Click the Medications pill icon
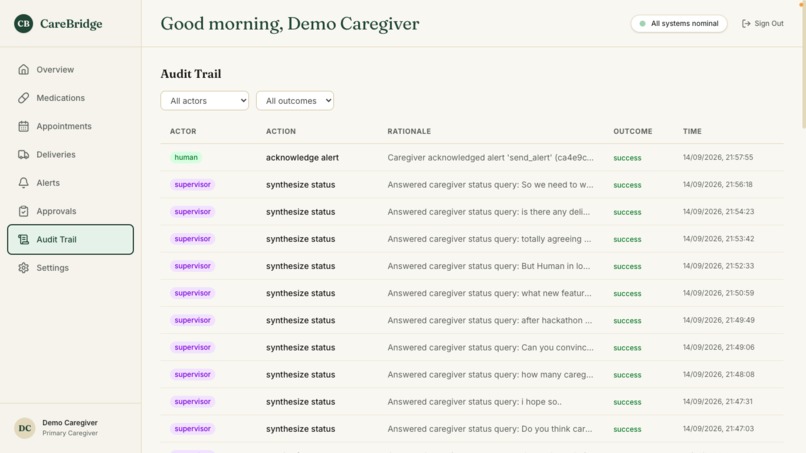The image size is (806, 453). pos(24,98)
